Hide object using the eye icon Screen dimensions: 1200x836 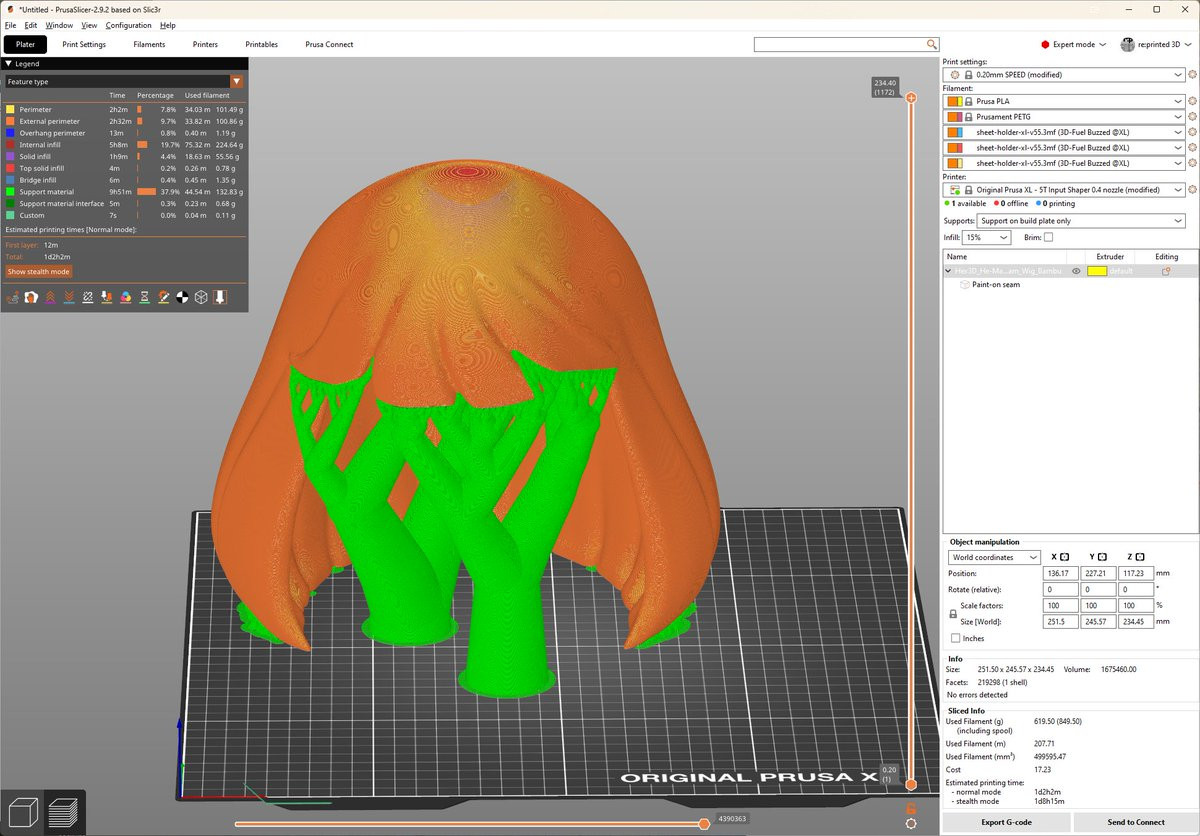1076,271
